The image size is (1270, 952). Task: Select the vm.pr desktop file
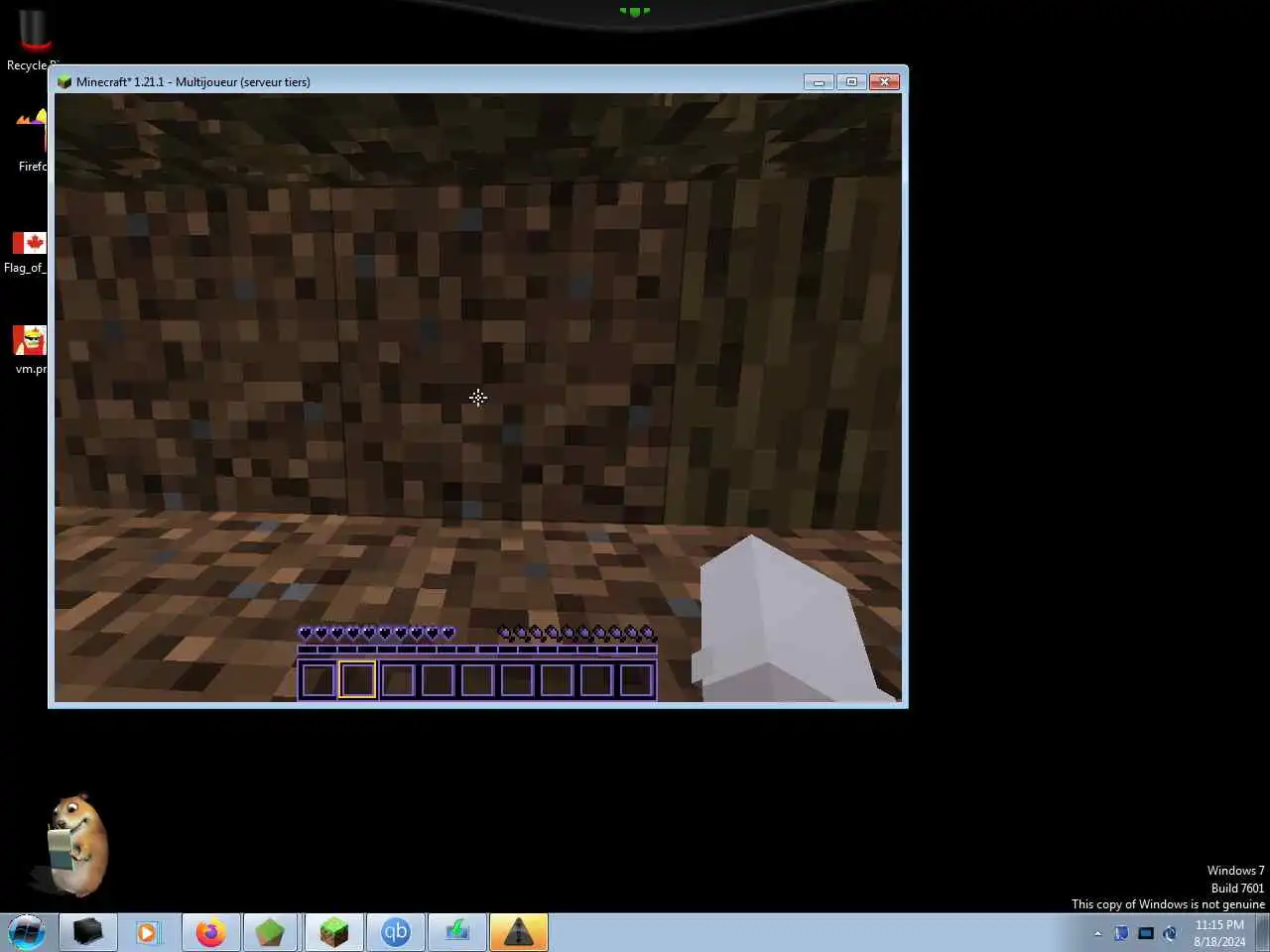(30, 350)
